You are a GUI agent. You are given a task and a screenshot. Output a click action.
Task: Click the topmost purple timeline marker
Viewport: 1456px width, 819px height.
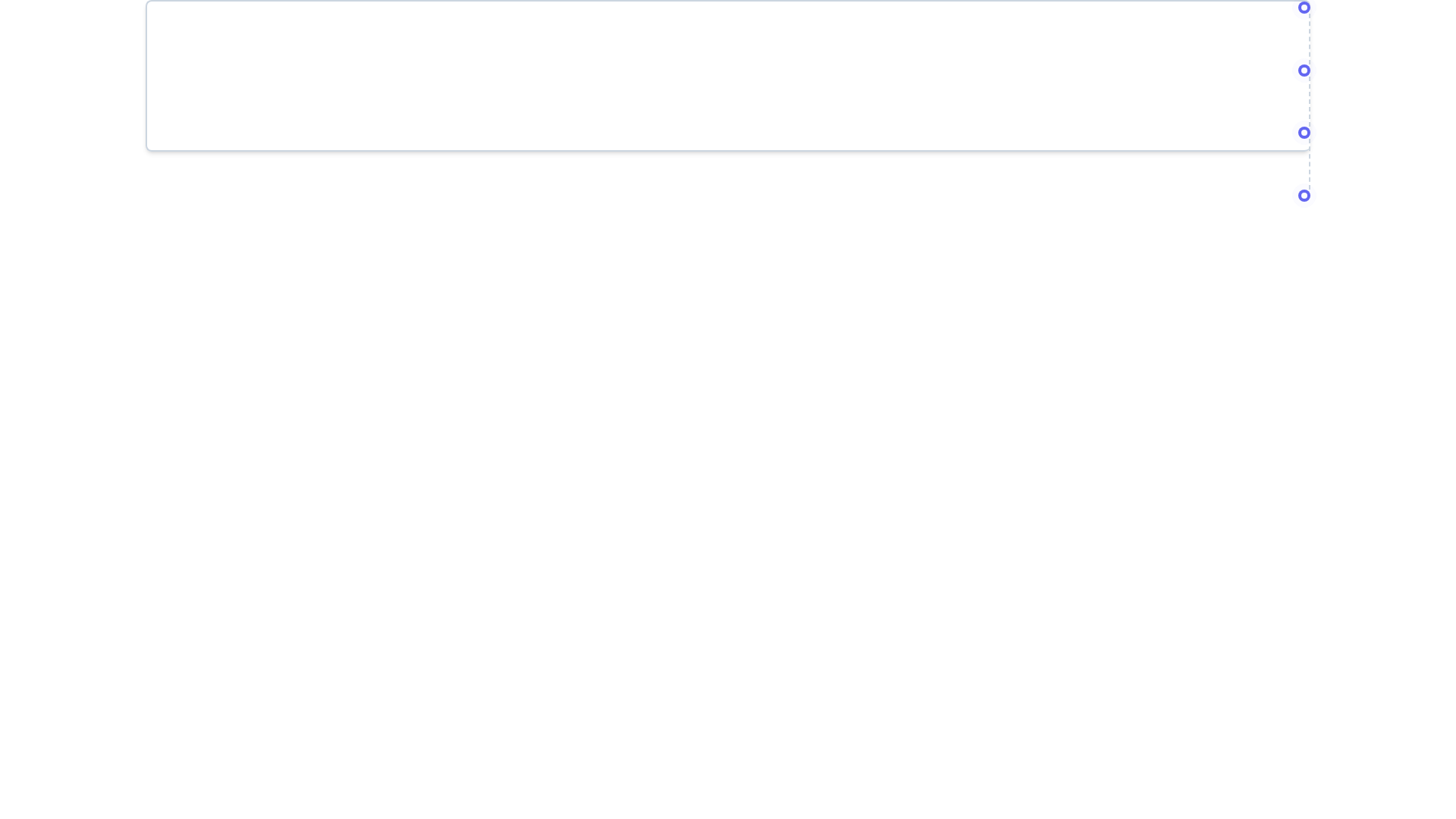coord(1304,8)
